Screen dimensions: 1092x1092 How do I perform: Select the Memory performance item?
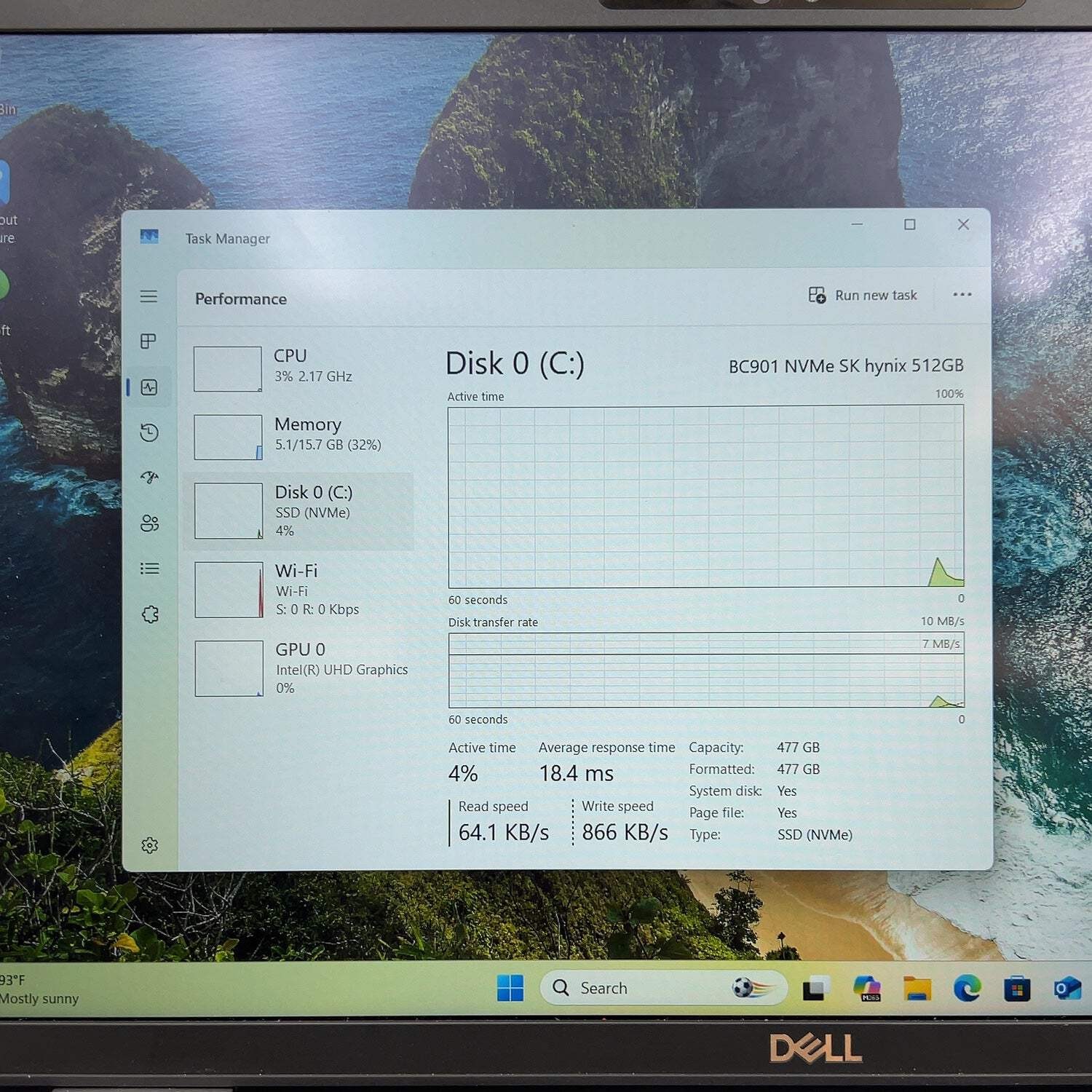click(298, 437)
